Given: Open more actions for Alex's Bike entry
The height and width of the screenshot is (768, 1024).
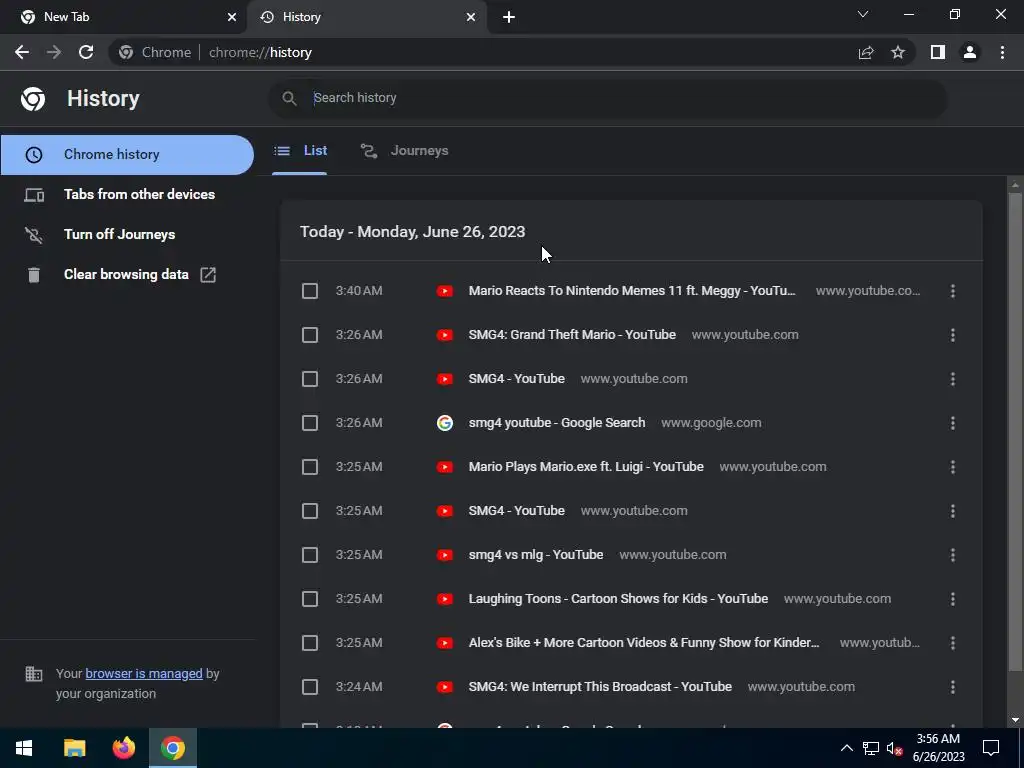Looking at the screenshot, I should (x=953, y=643).
